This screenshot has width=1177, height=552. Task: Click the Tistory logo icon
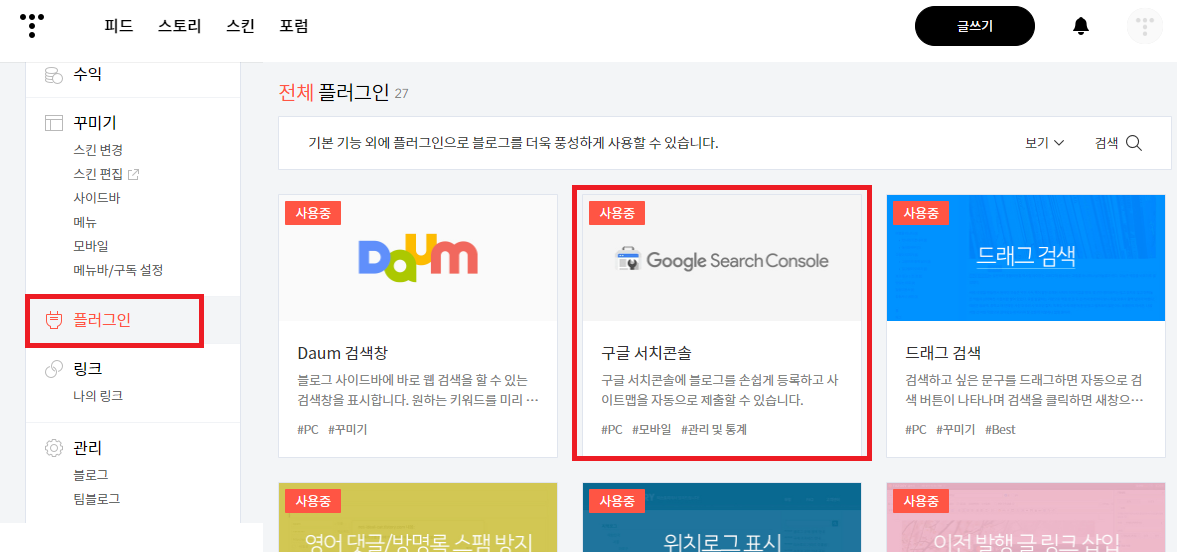click(x=32, y=26)
